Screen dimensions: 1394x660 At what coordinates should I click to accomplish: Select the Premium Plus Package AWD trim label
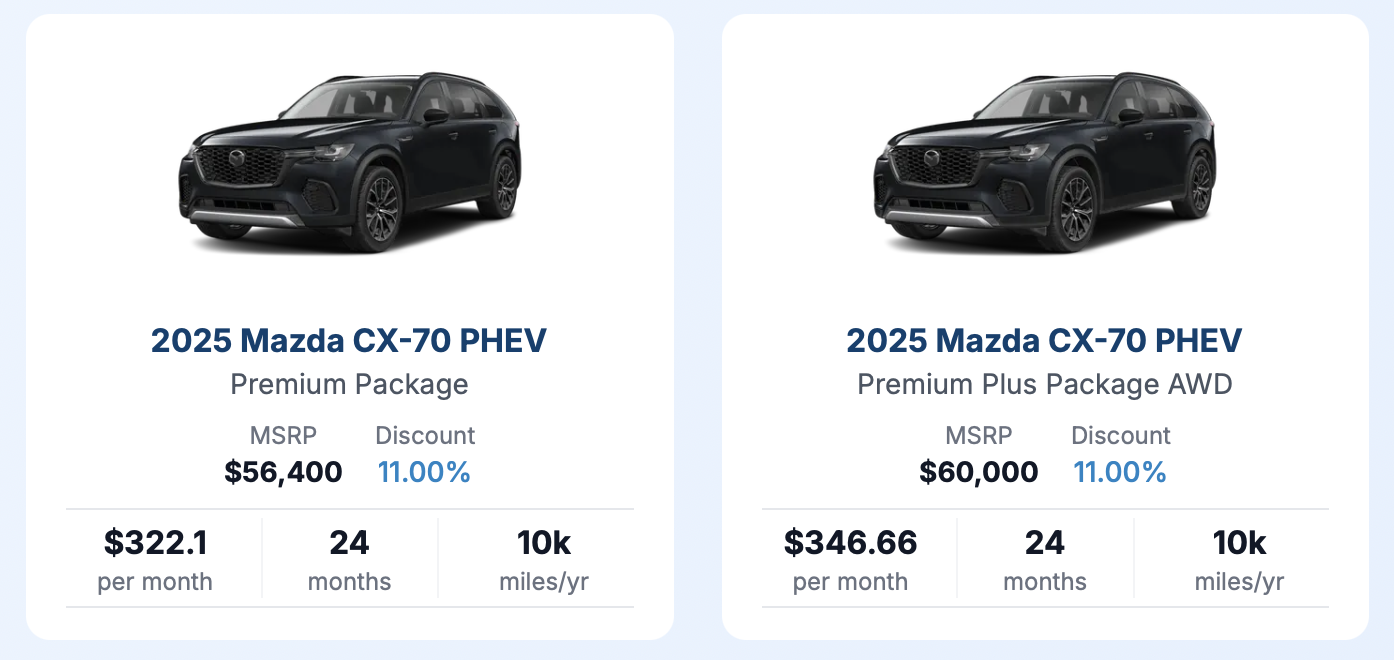click(1045, 385)
